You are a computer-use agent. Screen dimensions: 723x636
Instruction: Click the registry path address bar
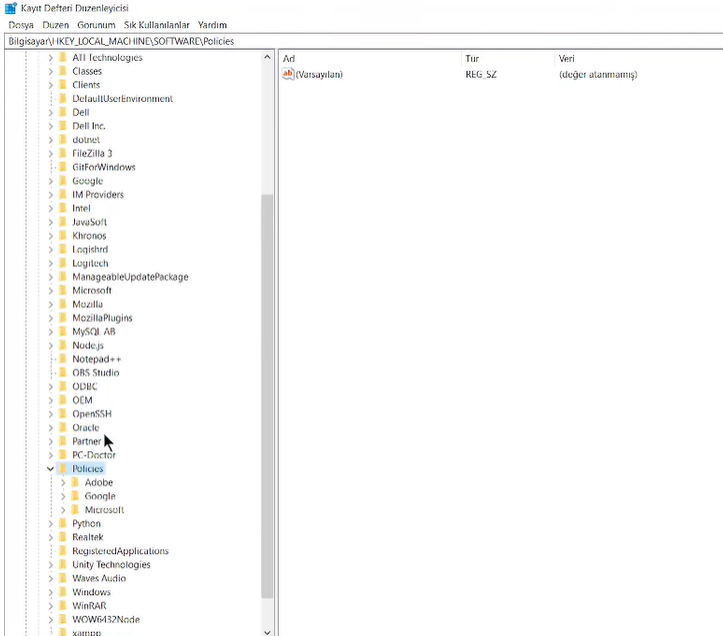(x=361, y=41)
